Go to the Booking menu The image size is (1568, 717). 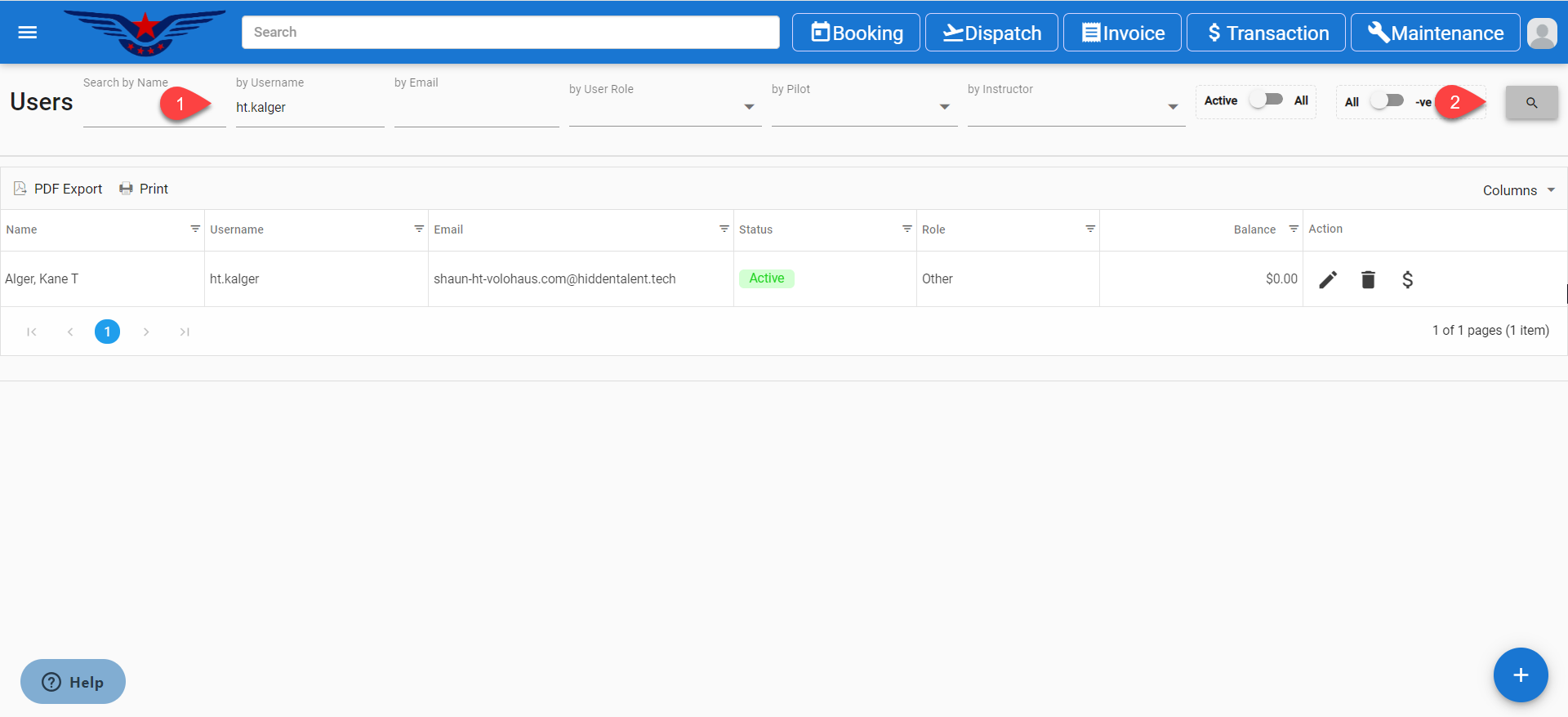click(x=856, y=33)
